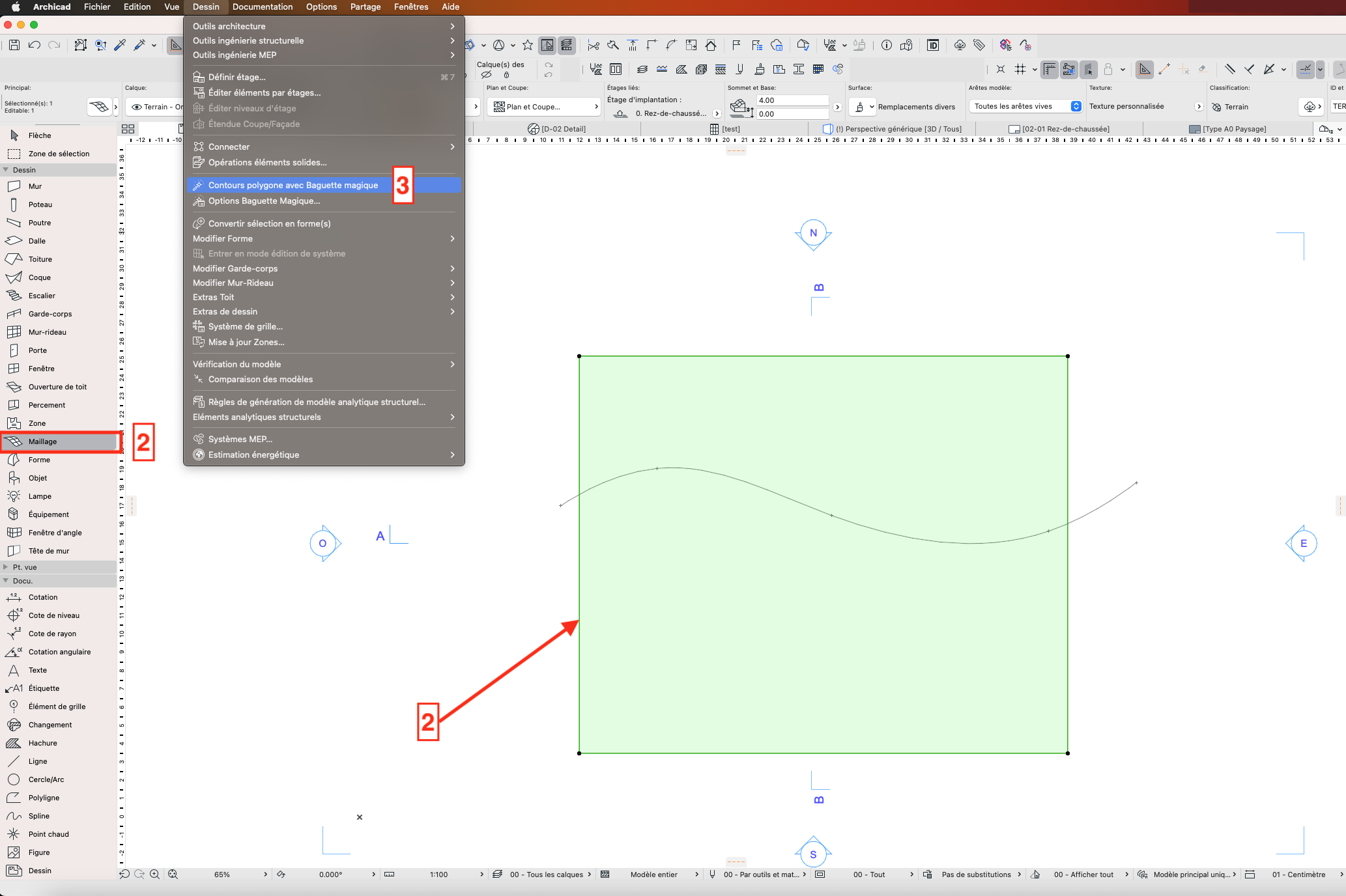
Task: Toggle the layer combination stack button
Action: click(567, 45)
